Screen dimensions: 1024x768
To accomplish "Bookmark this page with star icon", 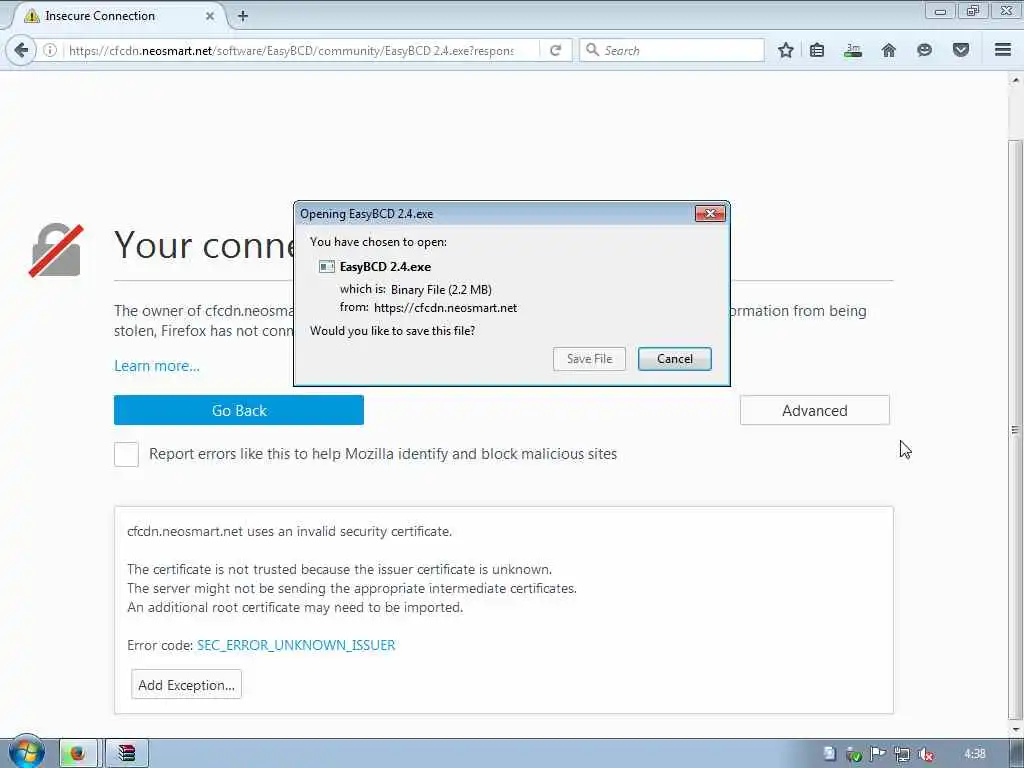I will [786, 50].
